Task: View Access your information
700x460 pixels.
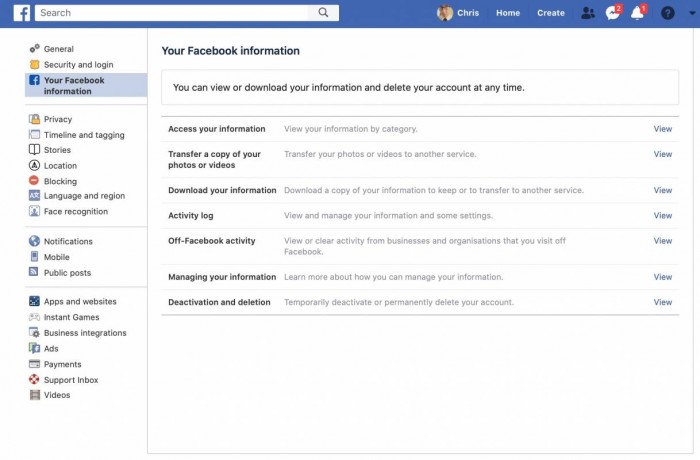Action: [662, 129]
